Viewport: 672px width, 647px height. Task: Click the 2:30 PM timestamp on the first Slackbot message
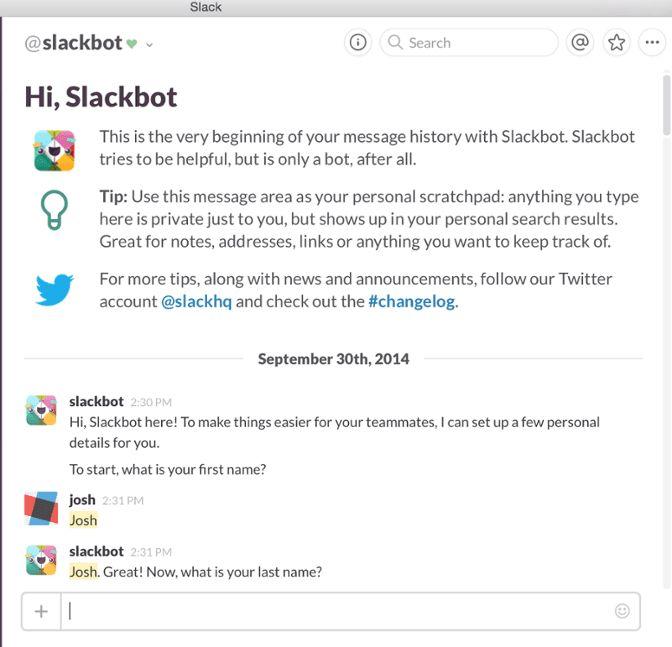coord(150,402)
